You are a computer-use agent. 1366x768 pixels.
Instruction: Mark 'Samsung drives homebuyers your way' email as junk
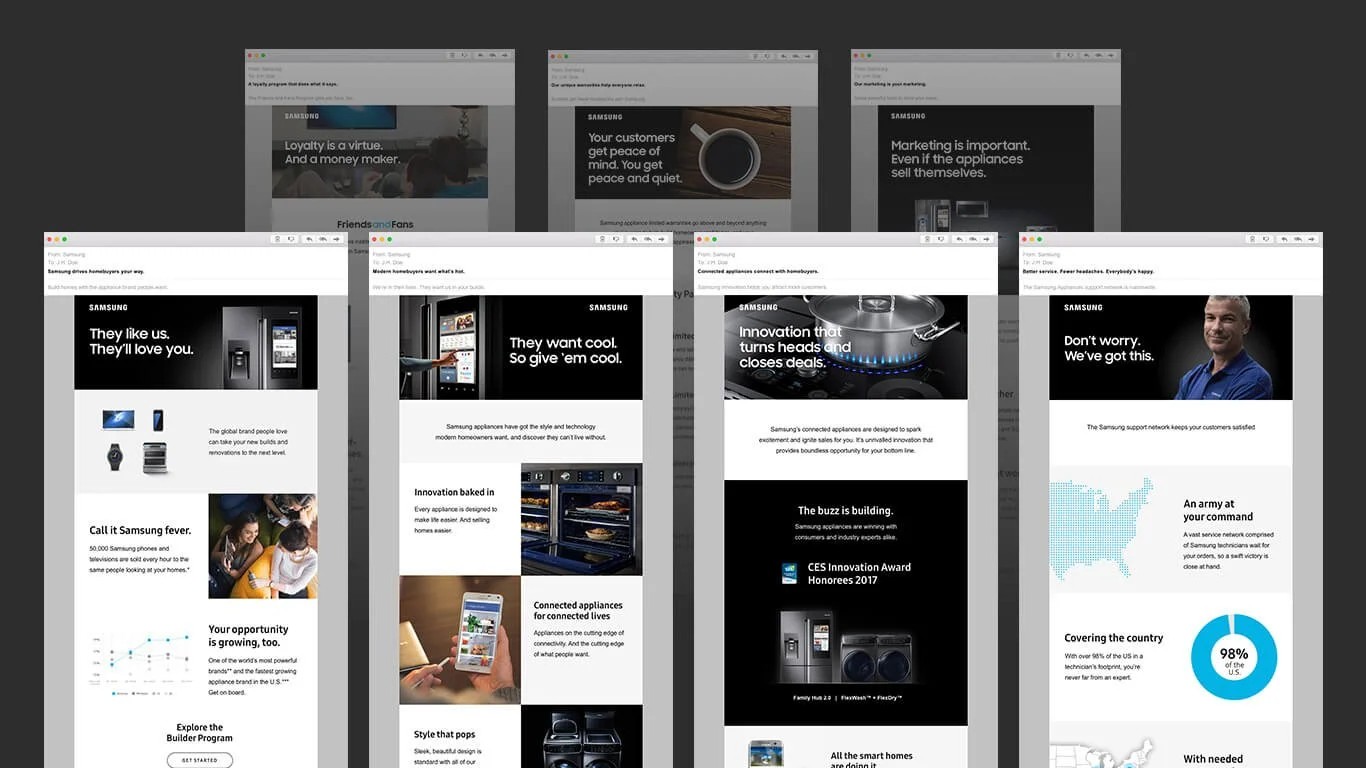coord(291,239)
